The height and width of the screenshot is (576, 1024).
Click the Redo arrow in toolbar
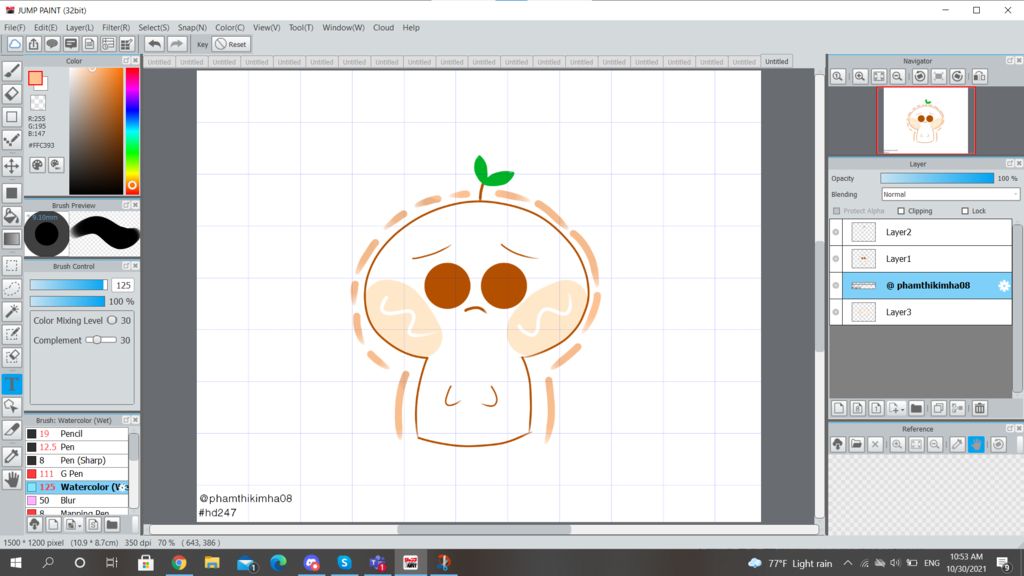tap(176, 44)
